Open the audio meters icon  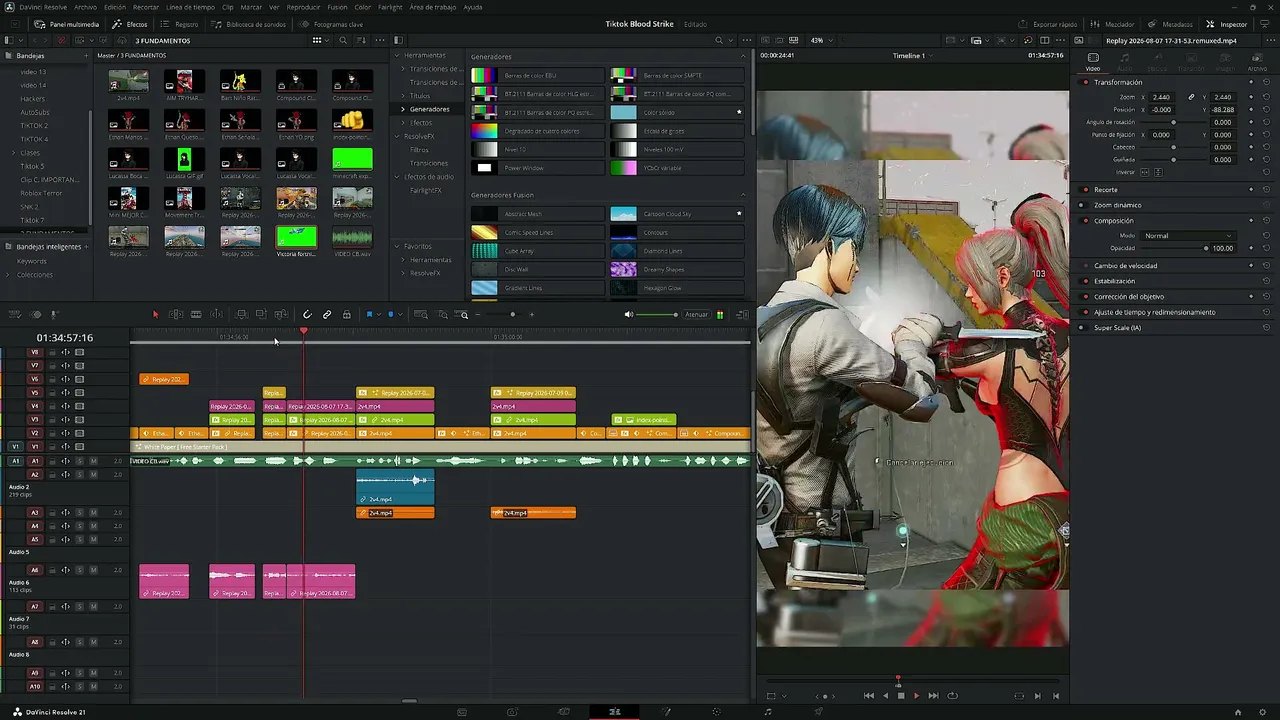coord(720,315)
